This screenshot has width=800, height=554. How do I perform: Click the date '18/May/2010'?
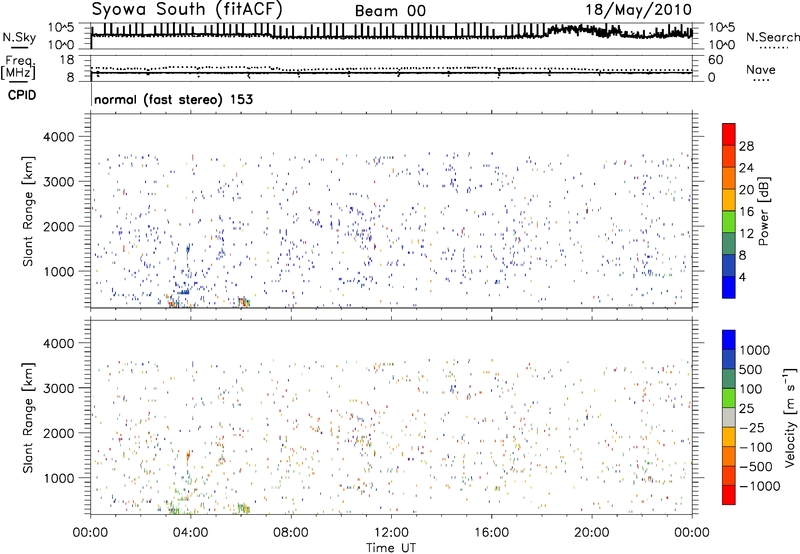[638, 10]
